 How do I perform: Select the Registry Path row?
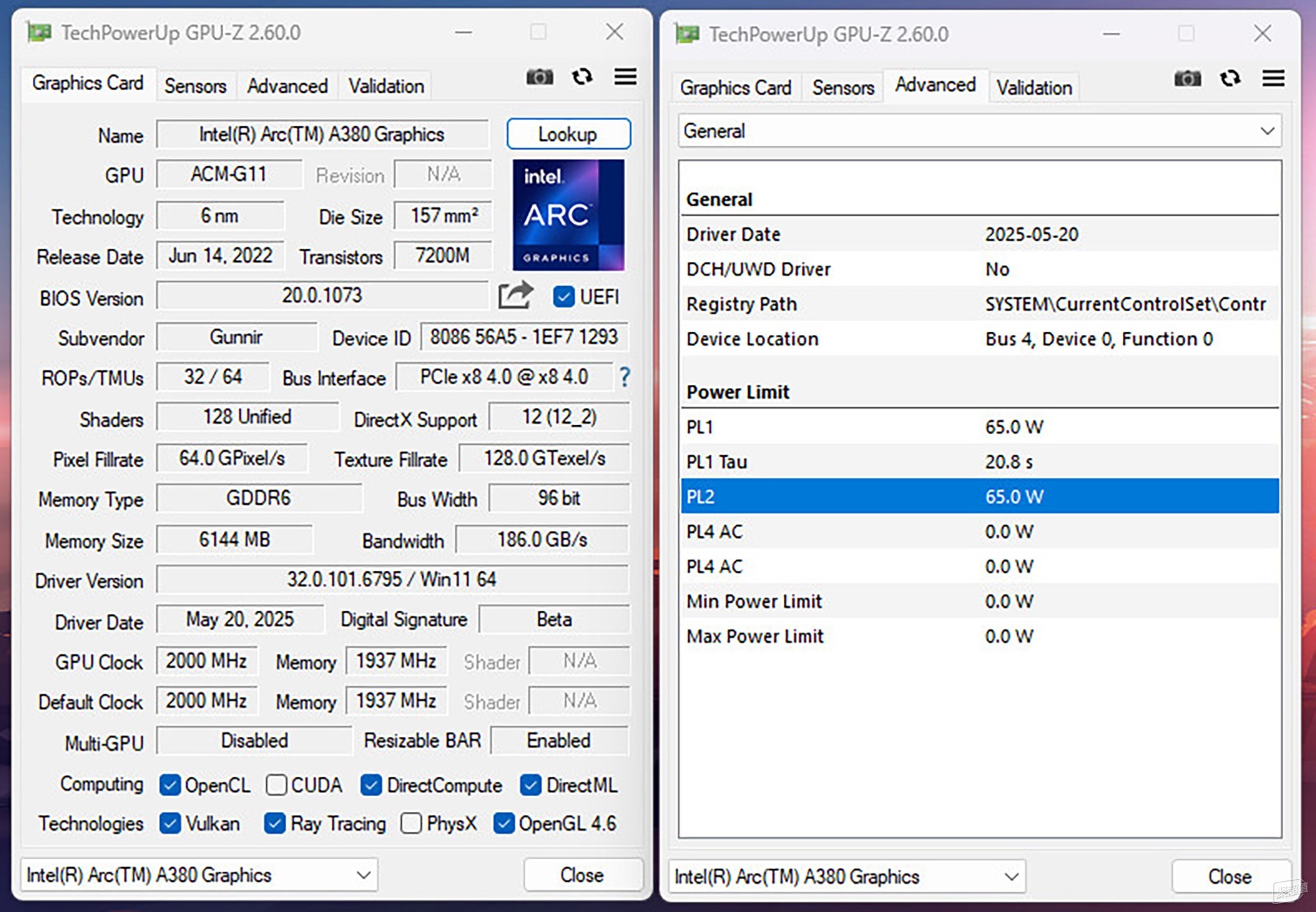click(980, 304)
